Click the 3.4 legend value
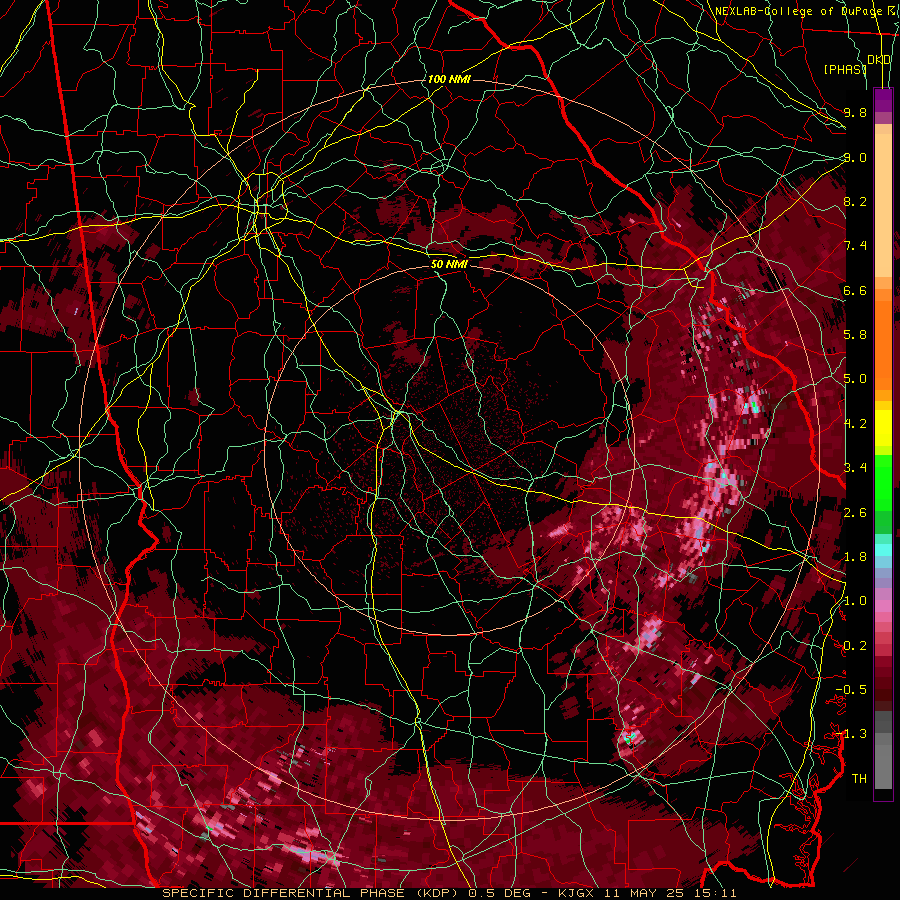Viewport: 900px width, 900px height. click(855, 467)
